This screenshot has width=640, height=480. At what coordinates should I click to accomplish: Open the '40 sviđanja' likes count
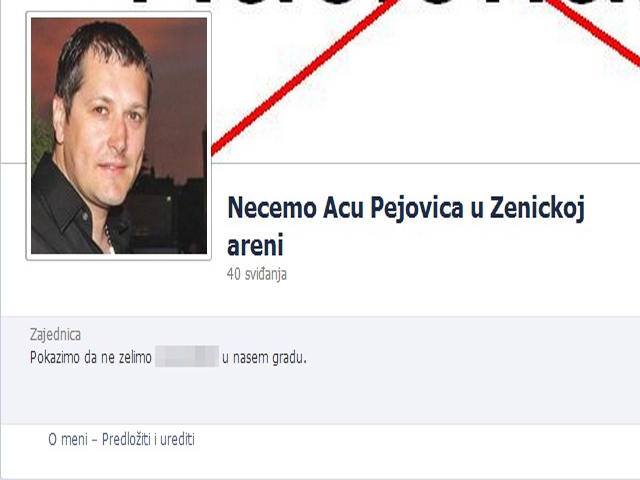coord(257,274)
